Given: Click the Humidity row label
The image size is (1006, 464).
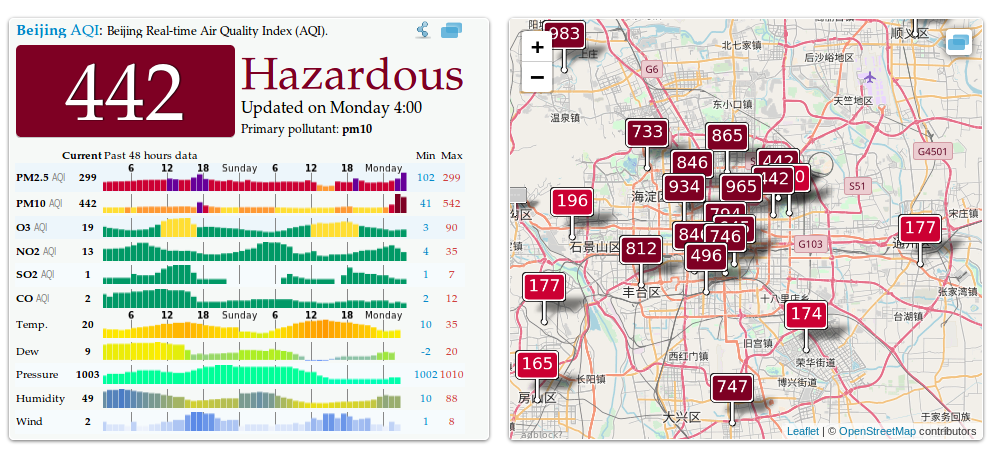Looking at the screenshot, I should 40,399.
